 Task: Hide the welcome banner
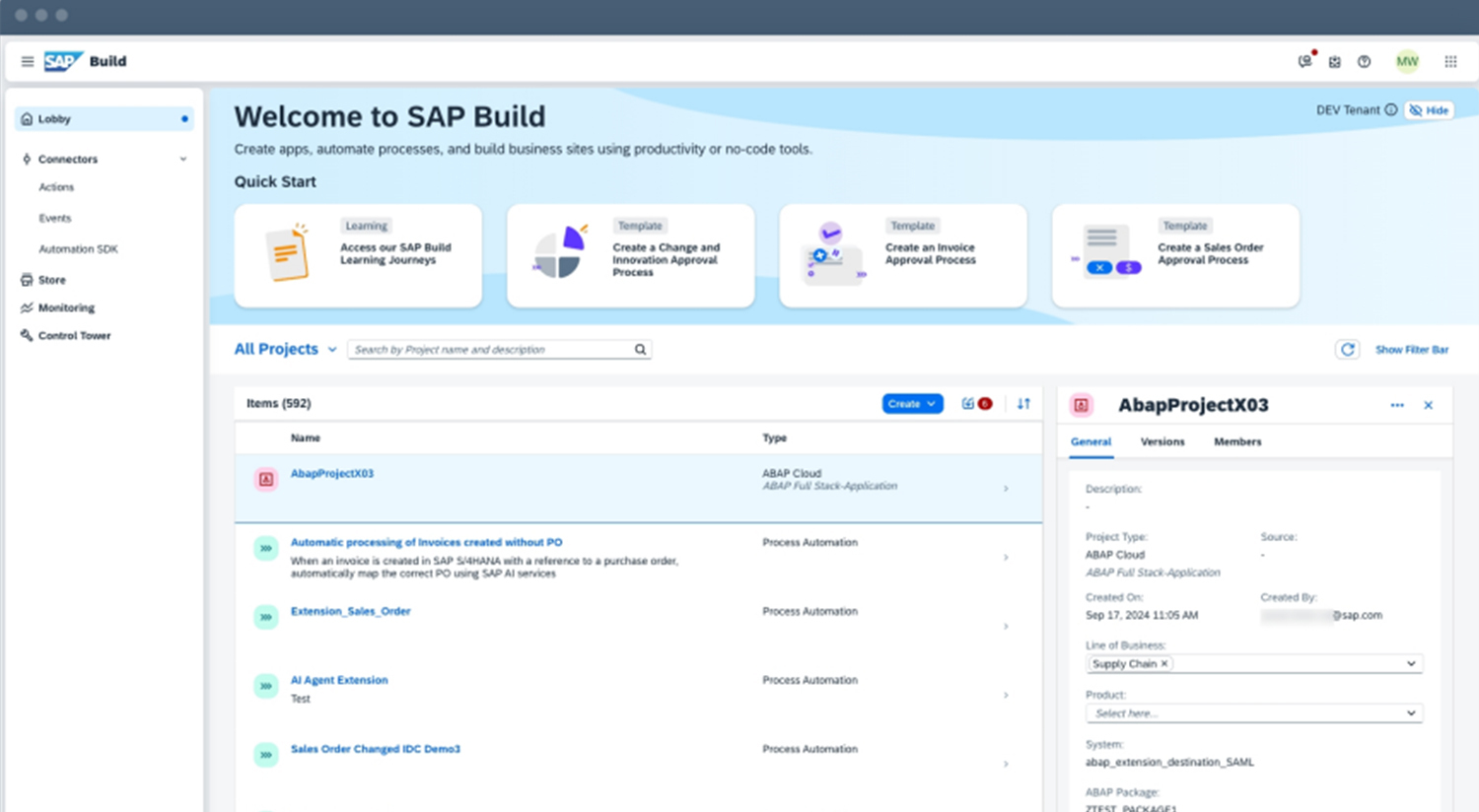pos(1429,110)
